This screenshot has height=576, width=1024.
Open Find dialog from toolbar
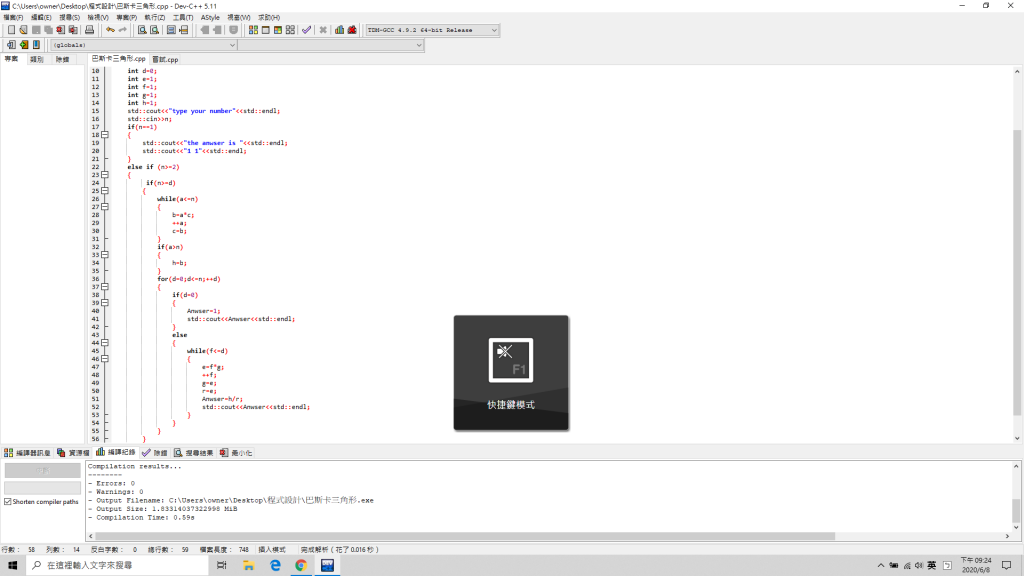(142, 30)
